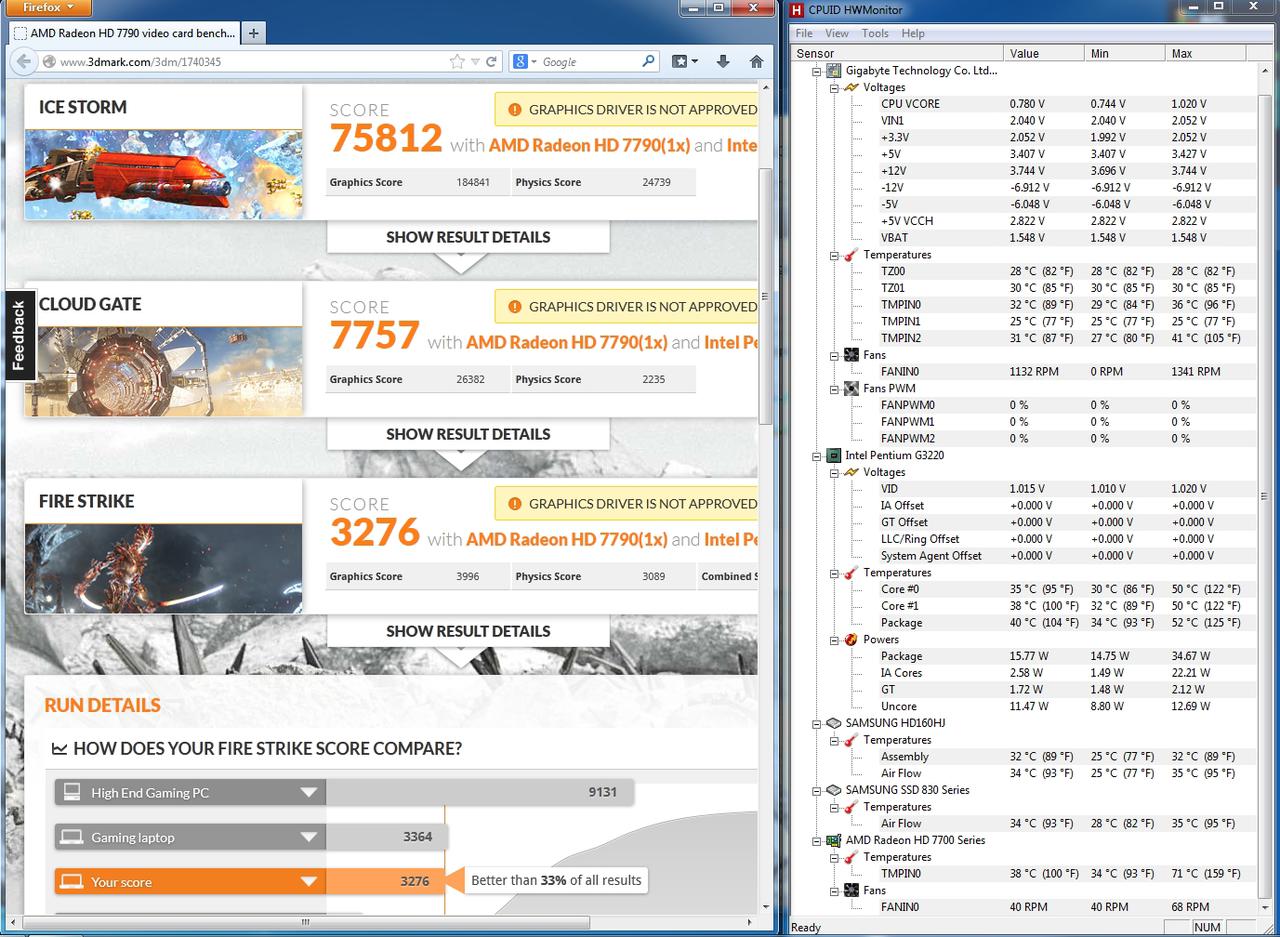
Task: Show Fire Strike result details
Action: (x=468, y=631)
